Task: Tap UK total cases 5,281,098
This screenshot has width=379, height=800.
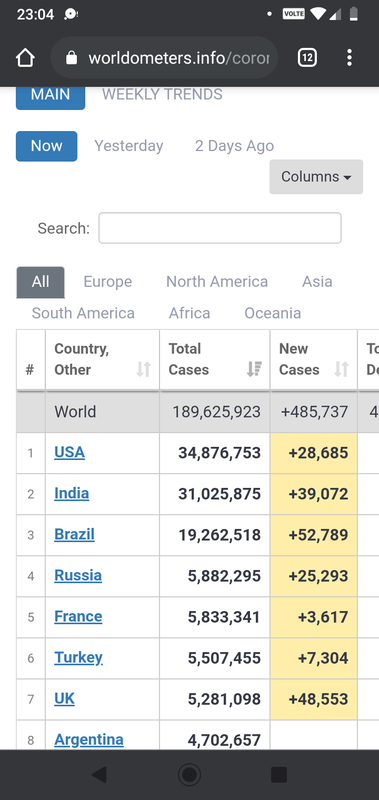Action: [224, 699]
